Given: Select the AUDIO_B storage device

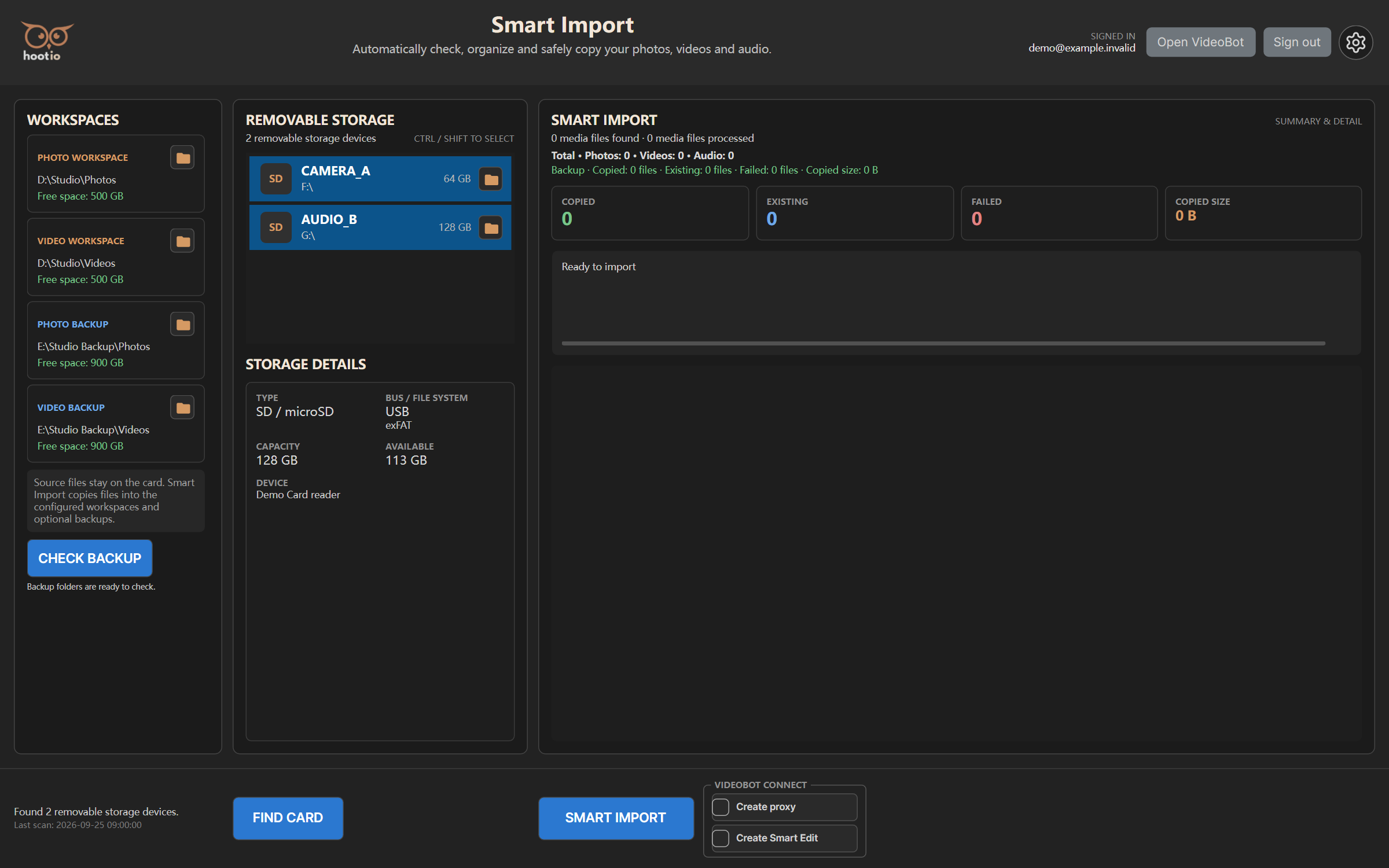Looking at the screenshot, I should 380,227.
